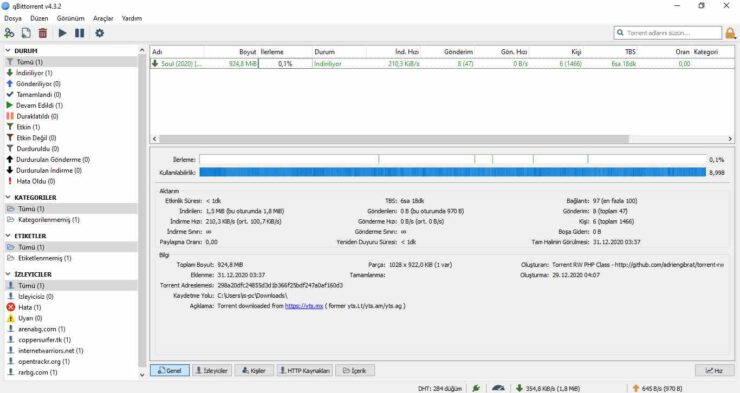The width and height of the screenshot is (740, 393).
Task: Focus the torrent name search field
Action: [667, 33]
